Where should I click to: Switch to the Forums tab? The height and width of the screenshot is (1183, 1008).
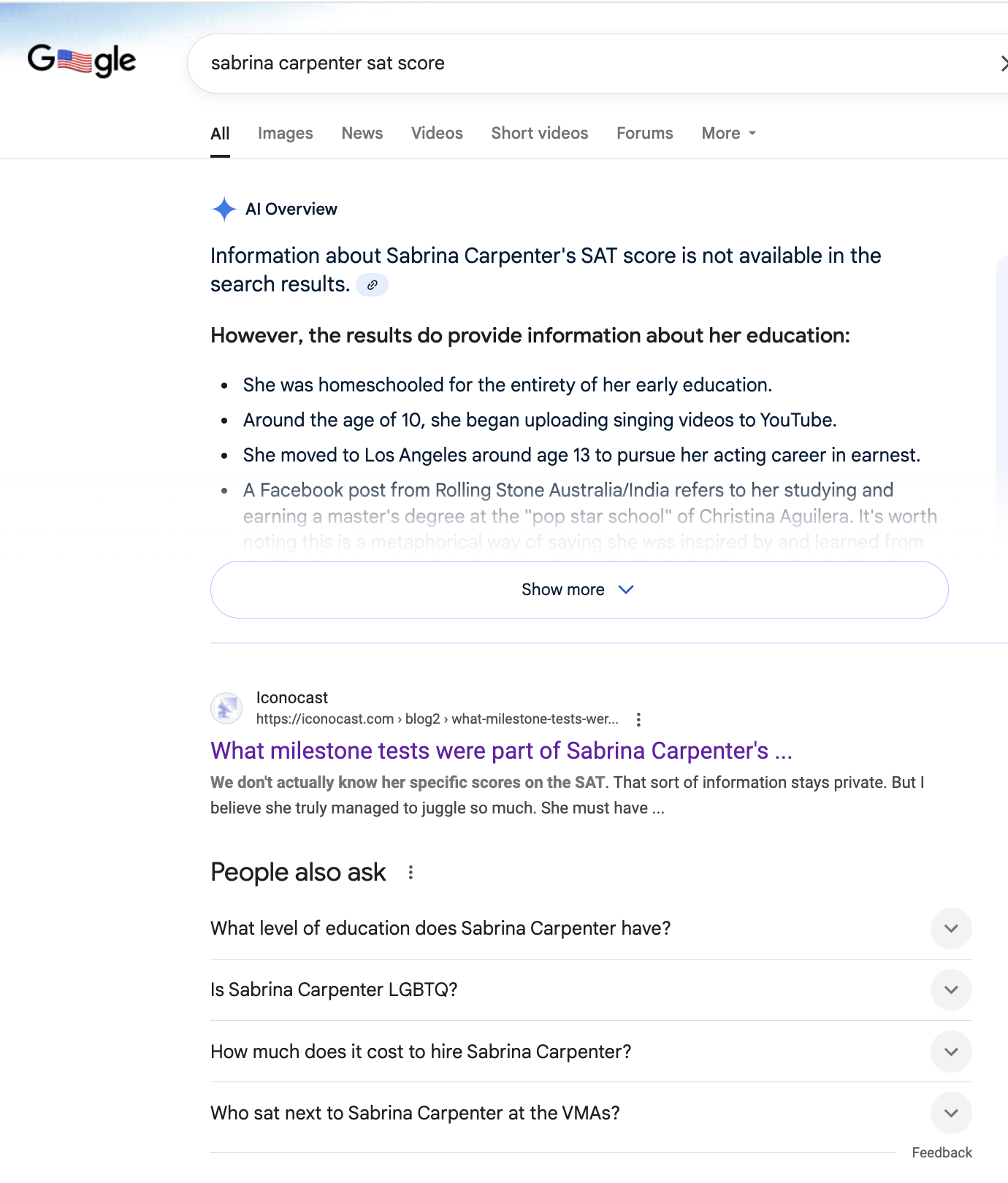click(645, 134)
